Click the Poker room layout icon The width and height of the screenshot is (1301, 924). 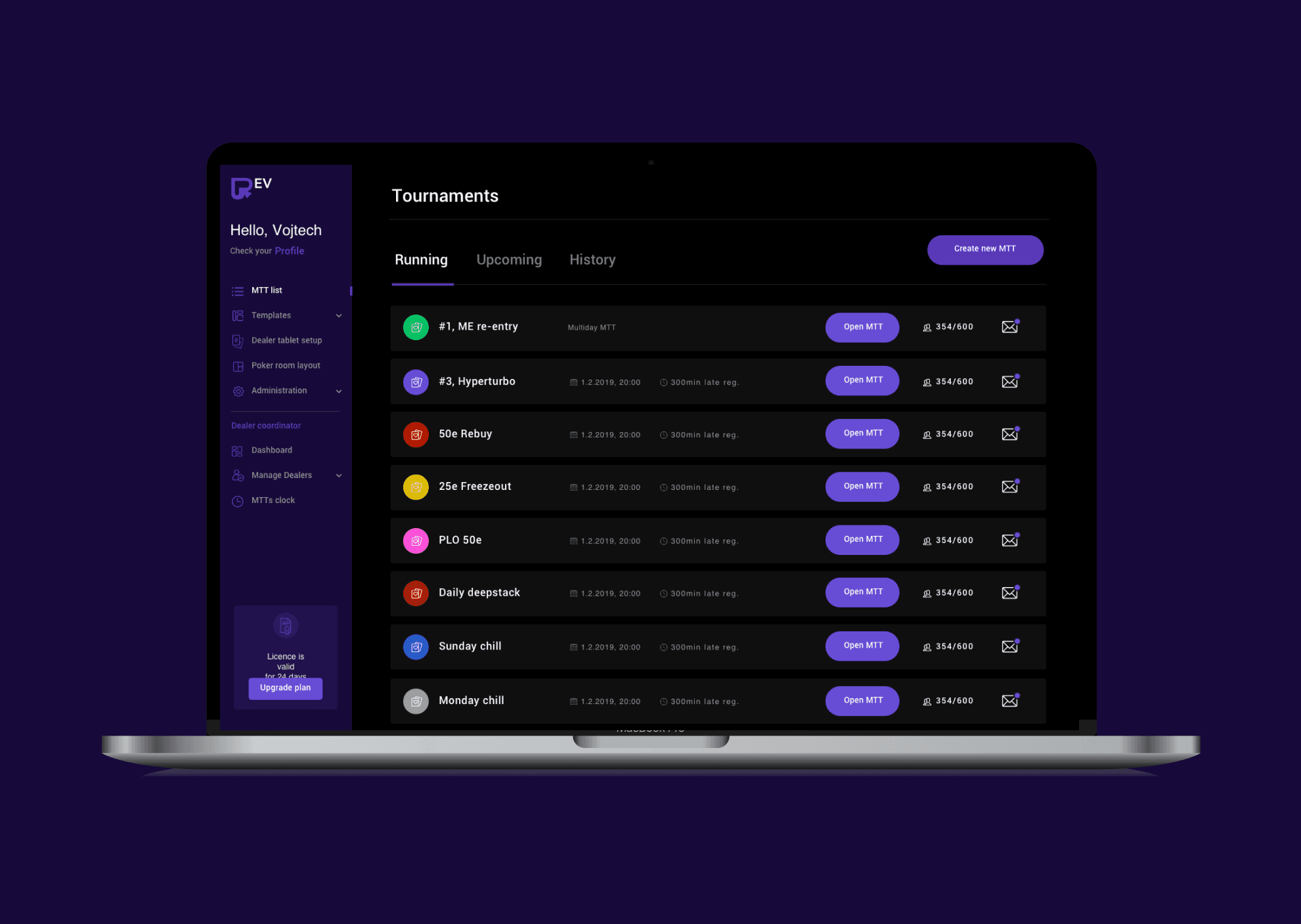238,365
